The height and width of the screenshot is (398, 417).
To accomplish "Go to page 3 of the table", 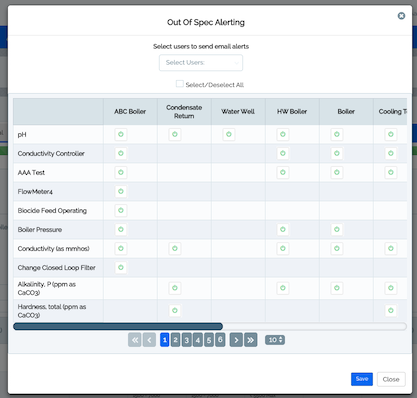I will pos(187,340).
